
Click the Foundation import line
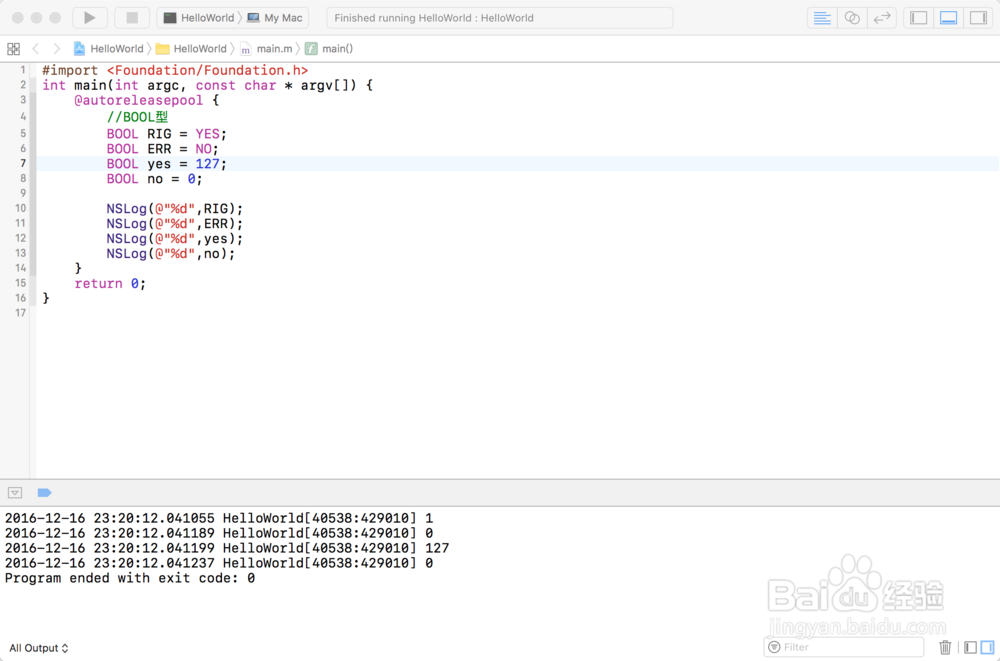175,70
